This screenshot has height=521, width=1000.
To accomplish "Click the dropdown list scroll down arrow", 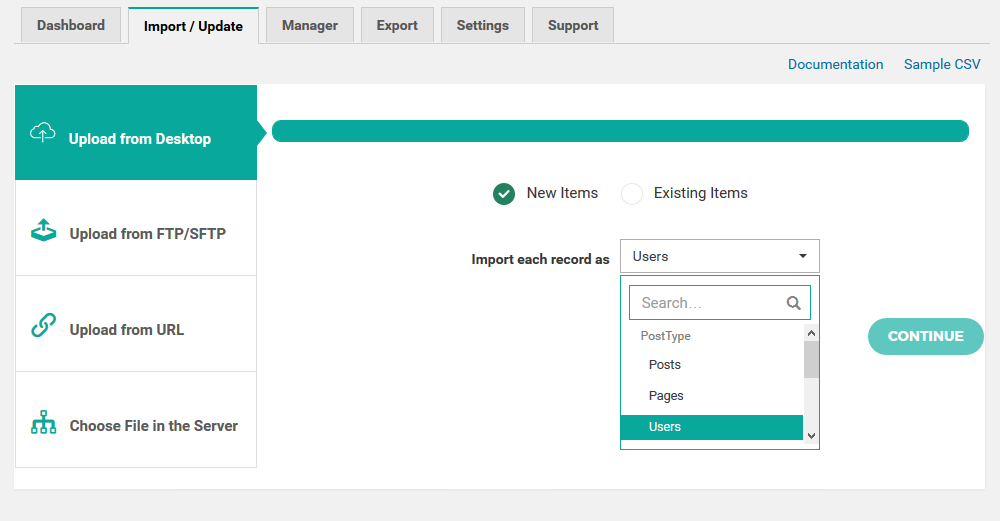I will (811, 436).
